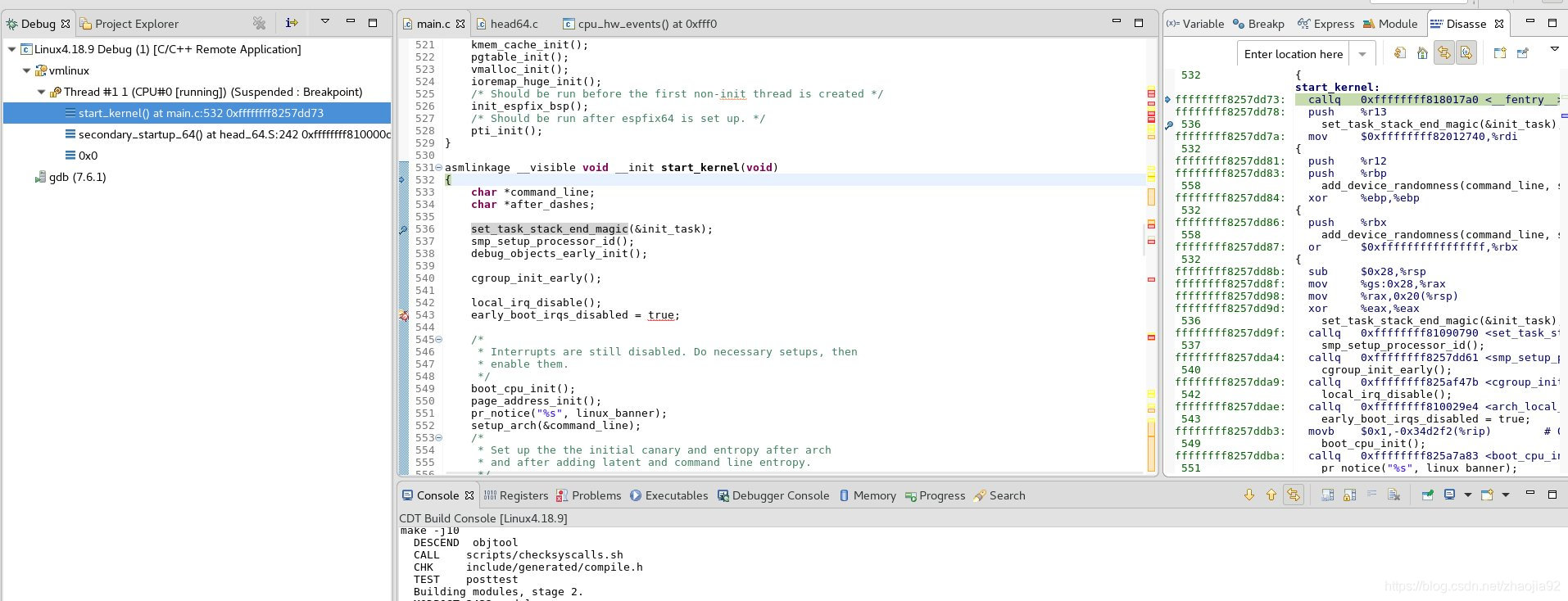Click set_task_stack_end_magic call at line 536
The height and width of the screenshot is (601, 1568).
(550, 229)
